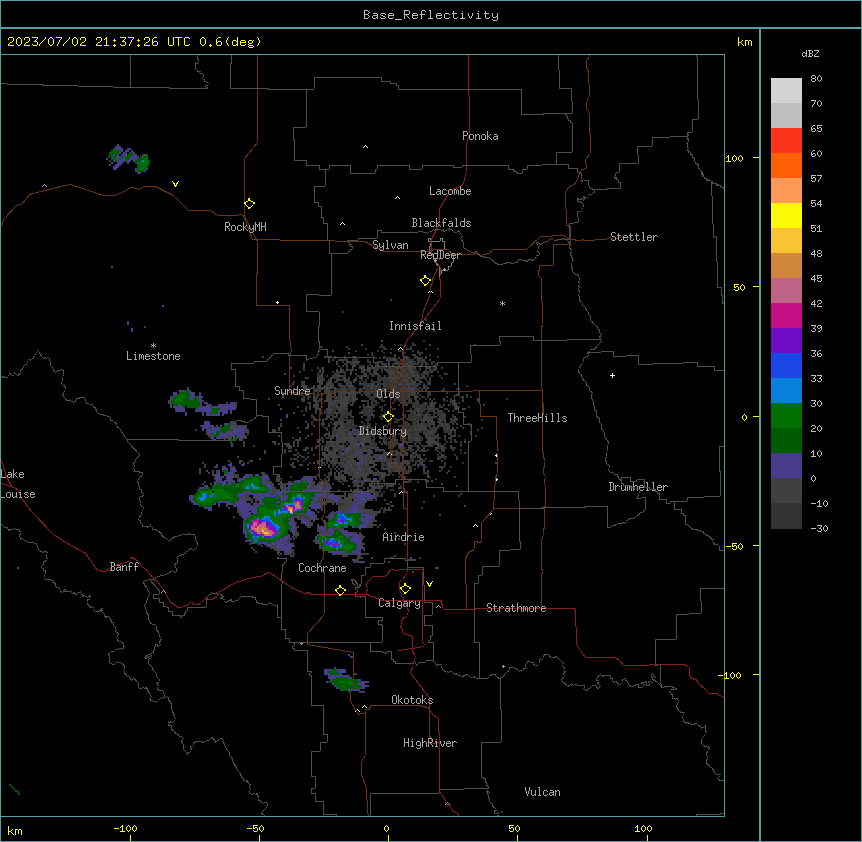Click the Sundre label
The height and width of the screenshot is (842, 862).
(x=292, y=391)
